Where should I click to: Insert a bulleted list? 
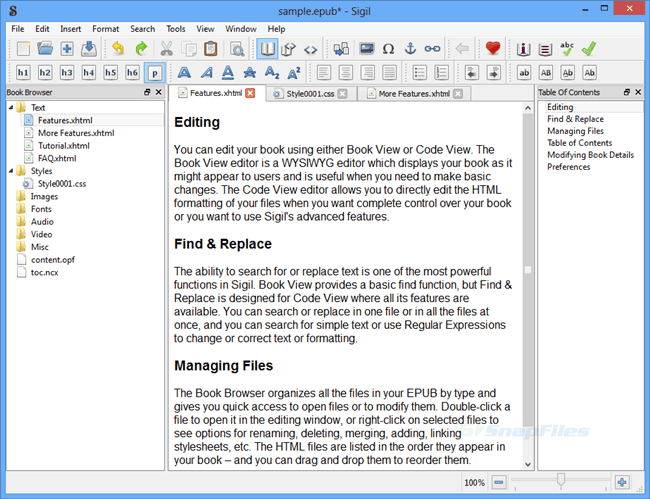(x=420, y=73)
